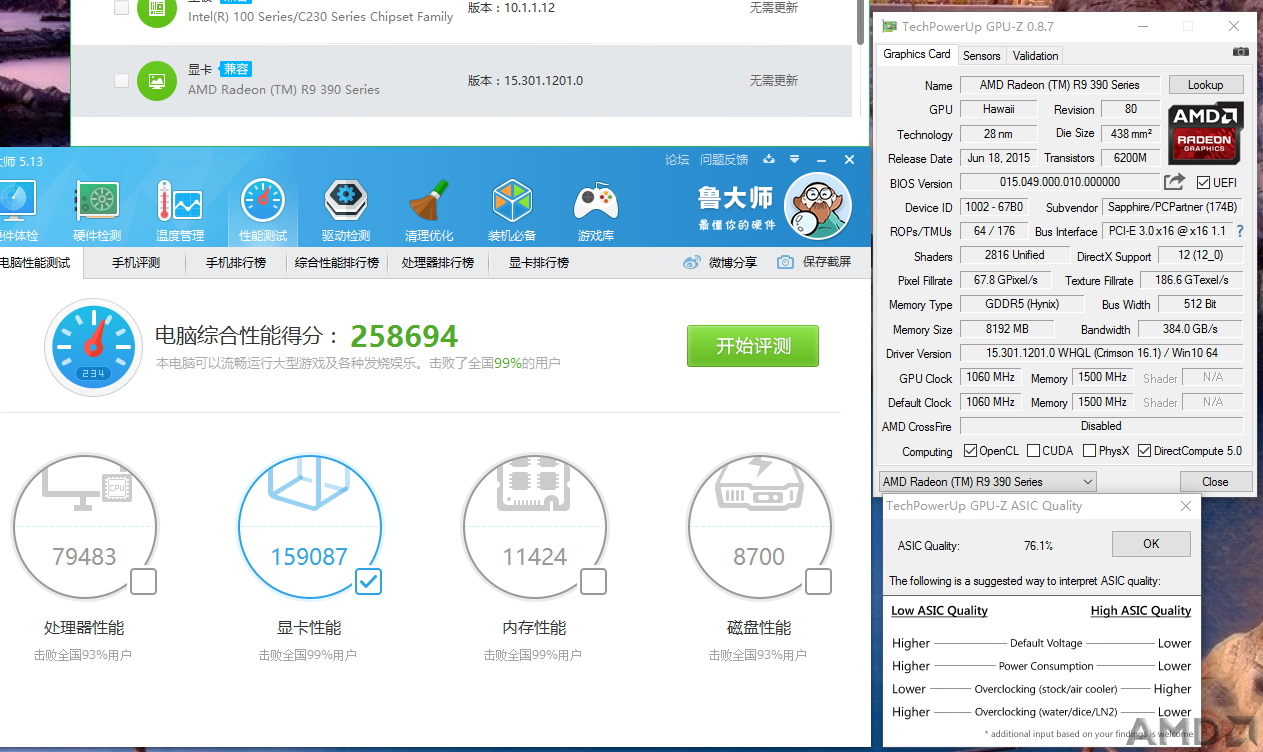1263x752 pixels.
Task: Open the 游戏库 game library module
Action: tap(596, 211)
